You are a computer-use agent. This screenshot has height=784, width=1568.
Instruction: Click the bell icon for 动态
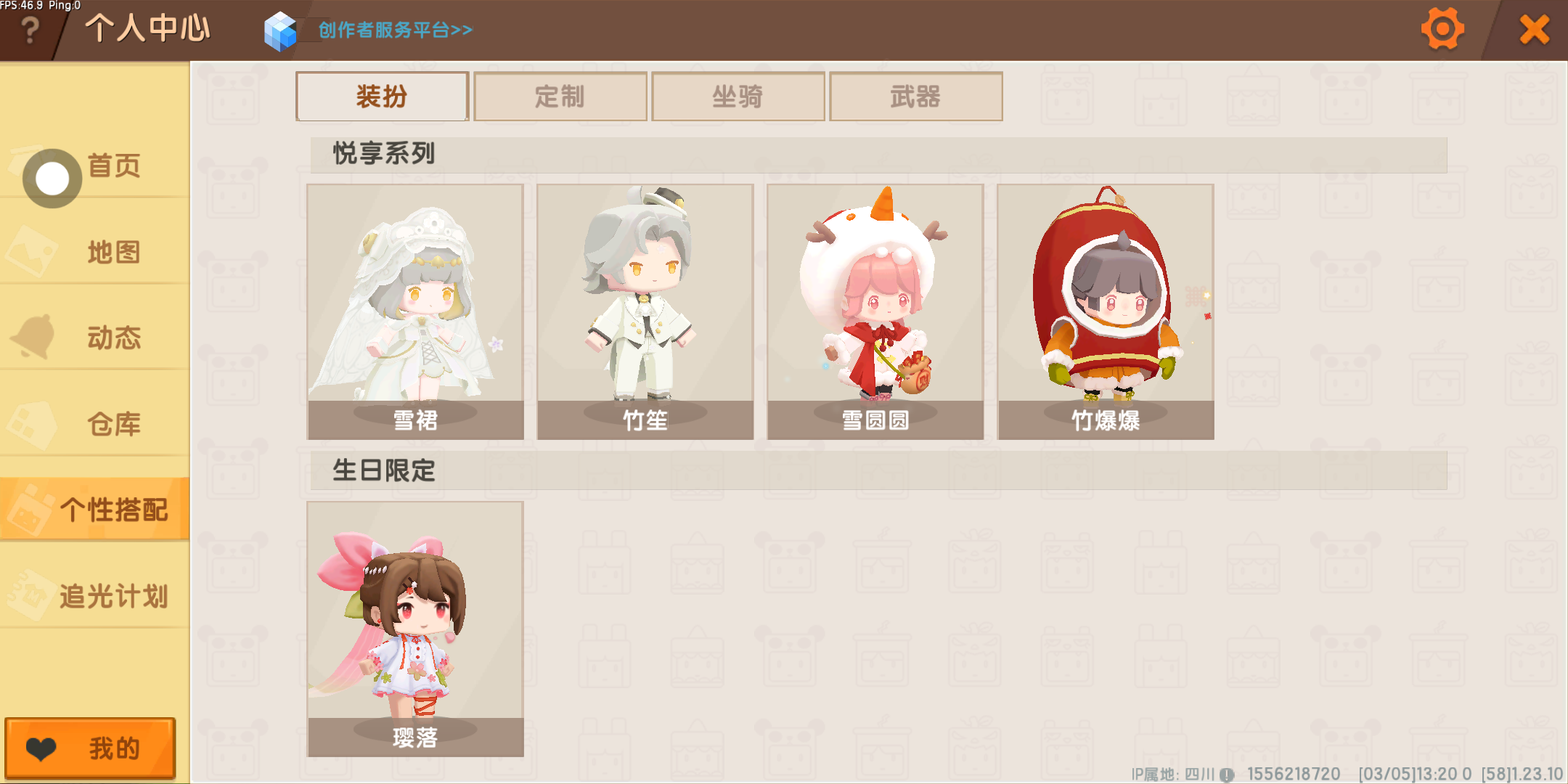tap(33, 336)
